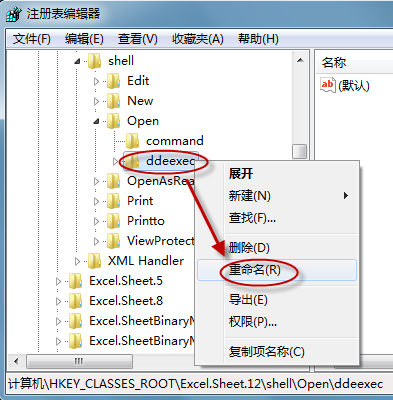
Task: Choose 权限(P)... in context menu
Action: (277, 322)
